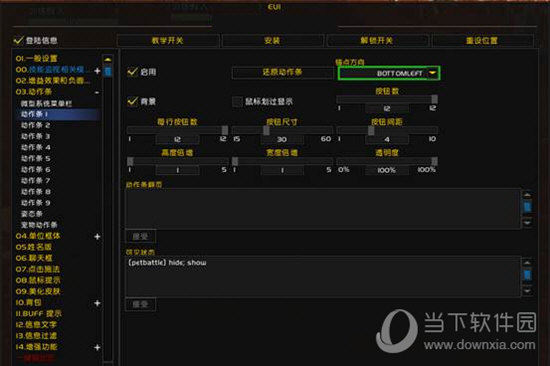Open 07.点击施法 click-cast section
Image resolution: width=550 pixels, height=366 pixels.
pos(38,269)
